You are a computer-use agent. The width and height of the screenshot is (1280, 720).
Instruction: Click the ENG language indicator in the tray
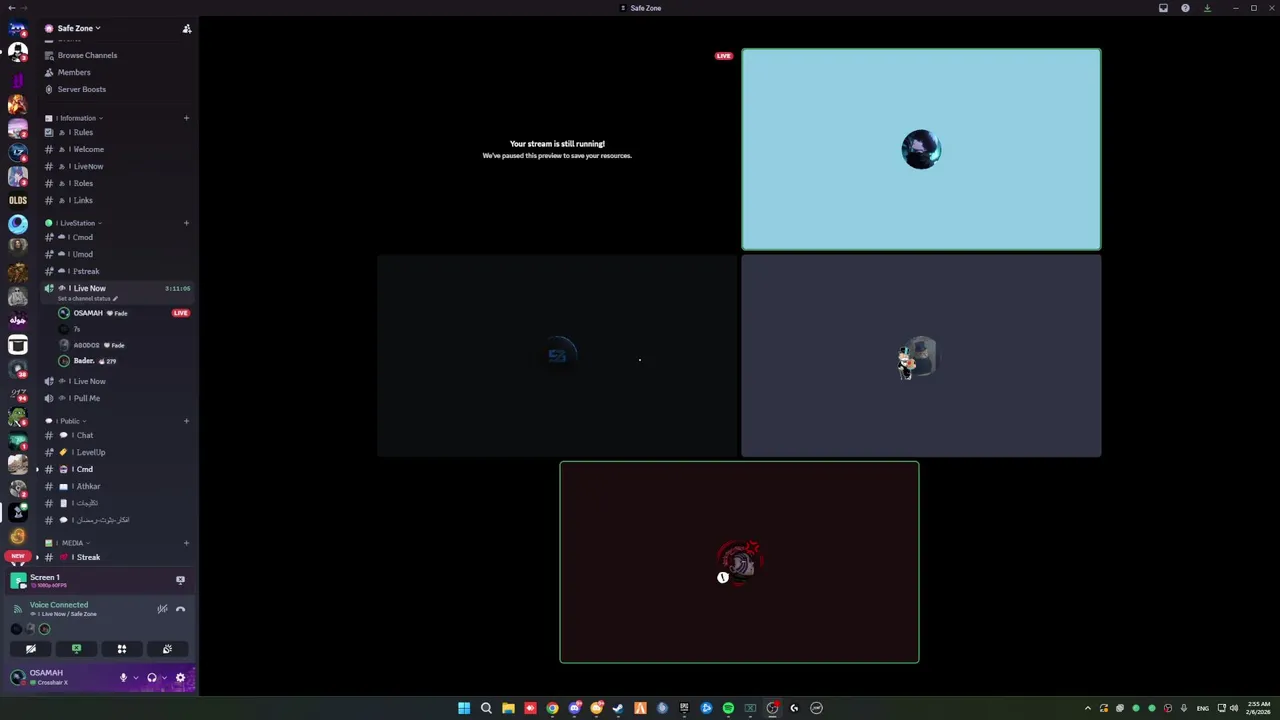1203,708
